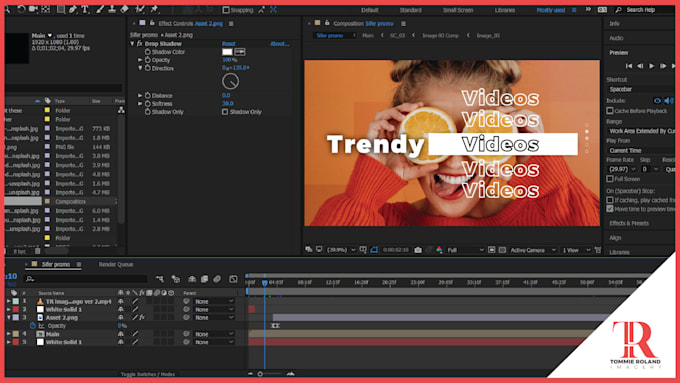Select the Unified Camera tool
680x383 pixels.
coord(33,9)
